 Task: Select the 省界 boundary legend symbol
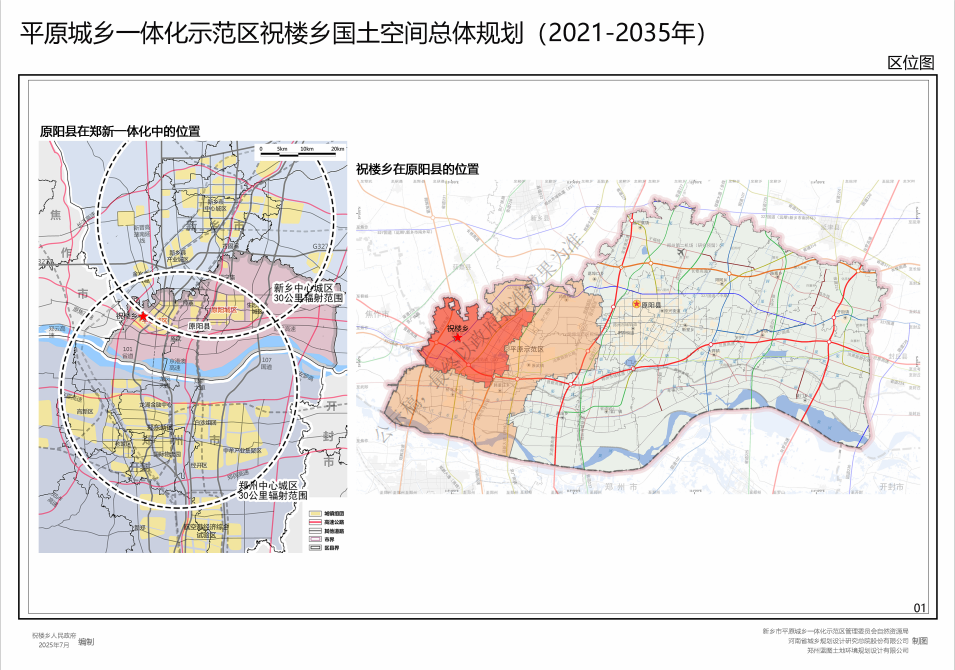point(315,539)
